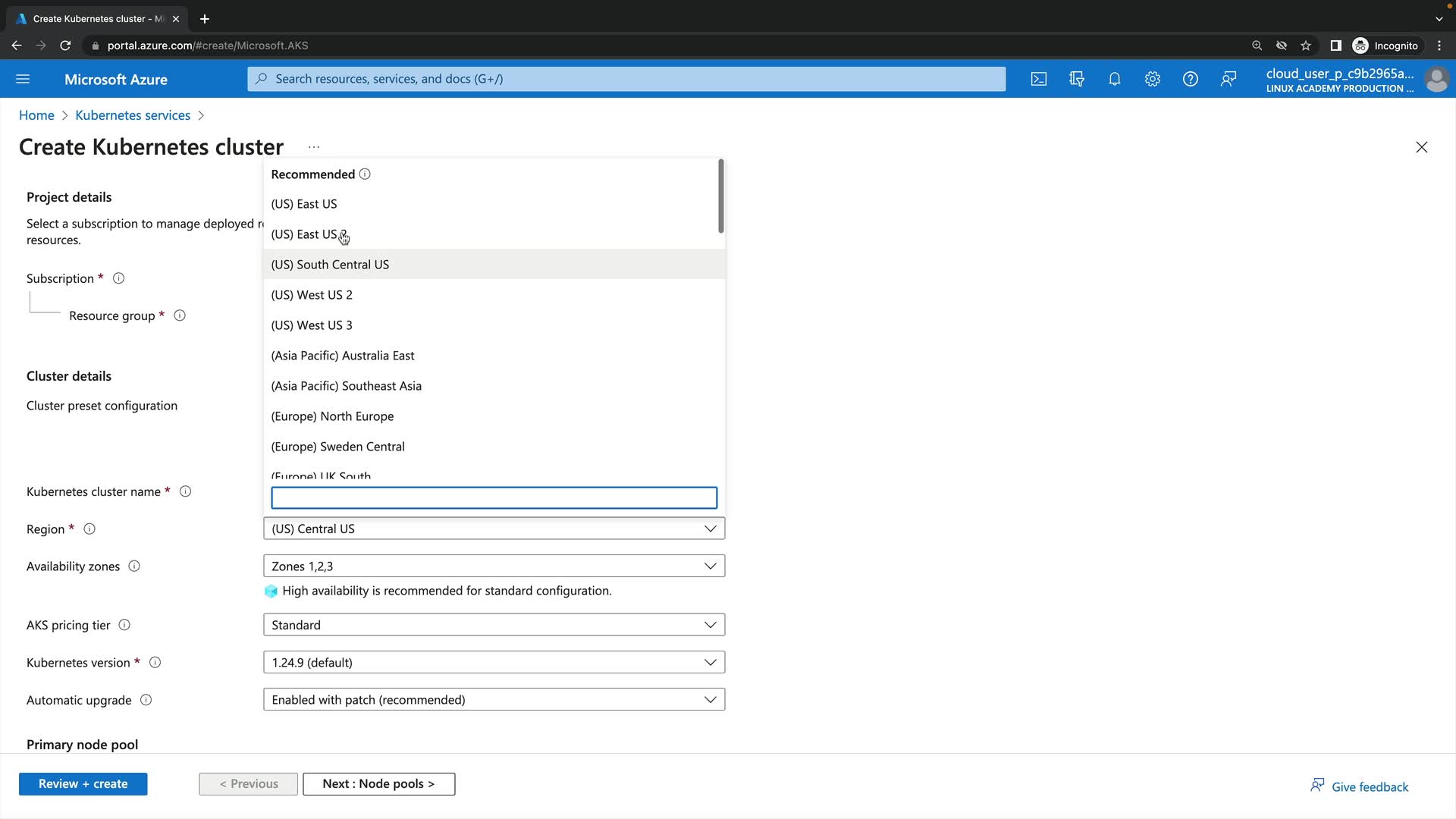Image resolution: width=1456 pixels, height=819 pixels.
Task: Click info icon beside Availability zones
Action: pyautogui.click(x=134, y=566)
